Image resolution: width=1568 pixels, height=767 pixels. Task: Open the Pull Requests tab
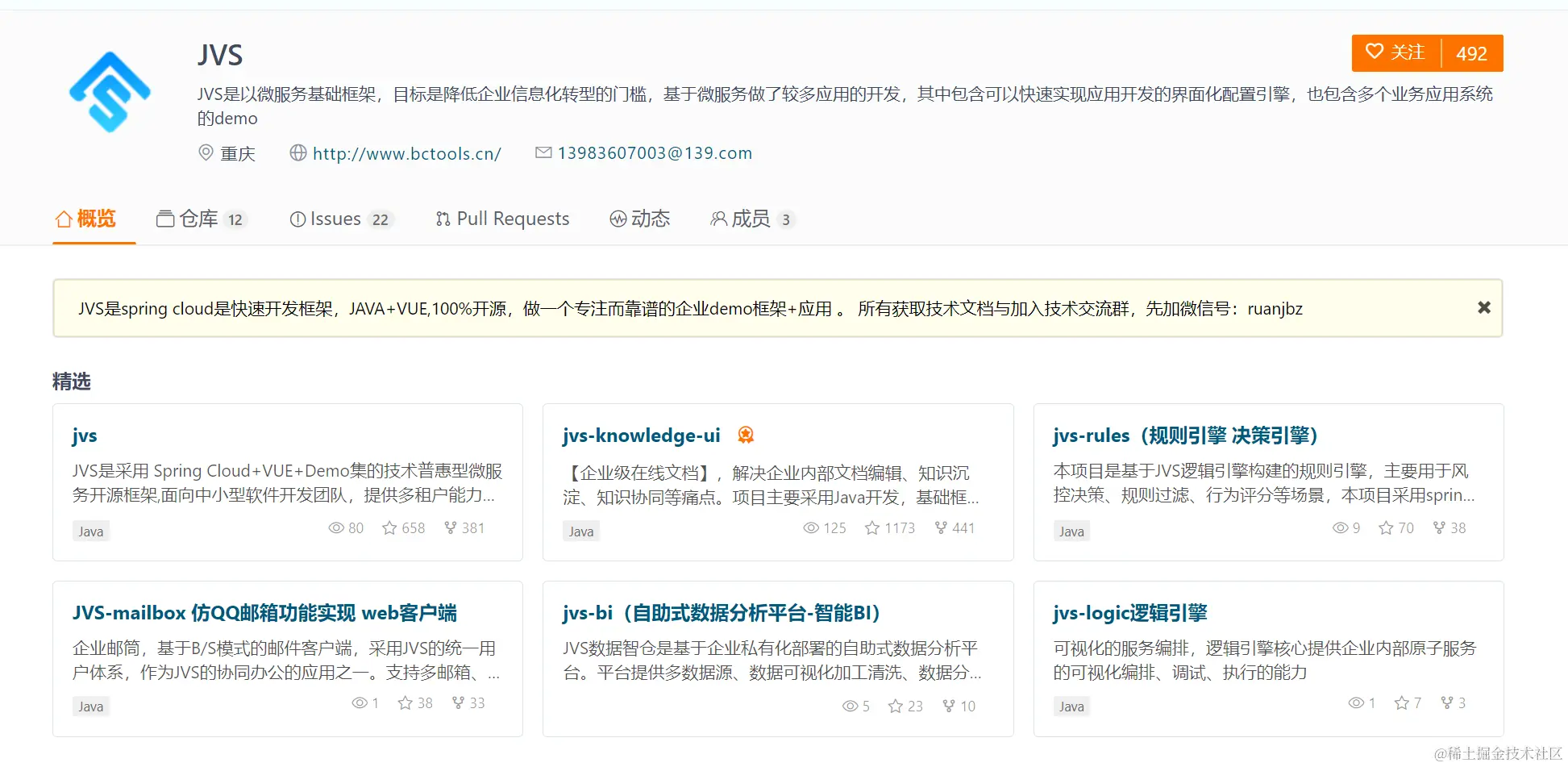[x=502, y=219]
